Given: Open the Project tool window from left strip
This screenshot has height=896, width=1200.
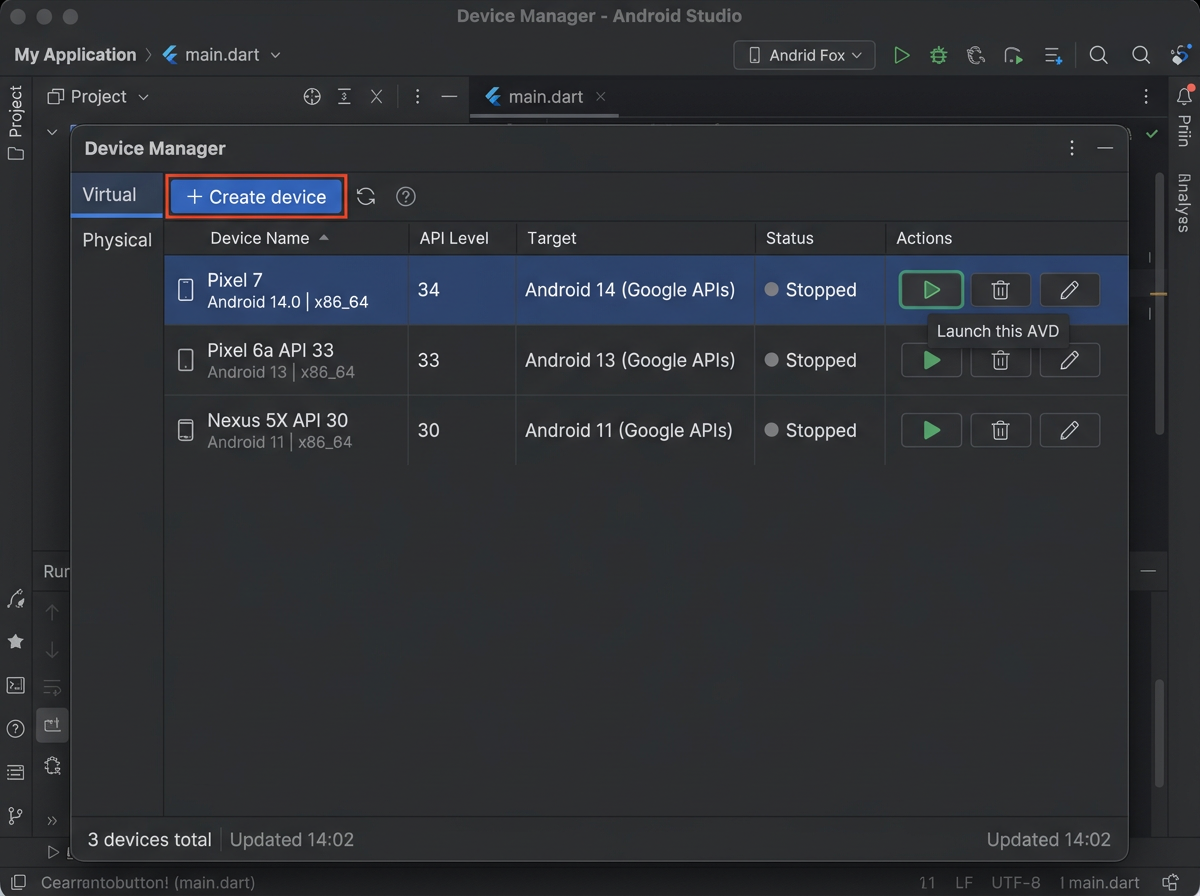Looking at the screenshot, I should click(15, 122).
